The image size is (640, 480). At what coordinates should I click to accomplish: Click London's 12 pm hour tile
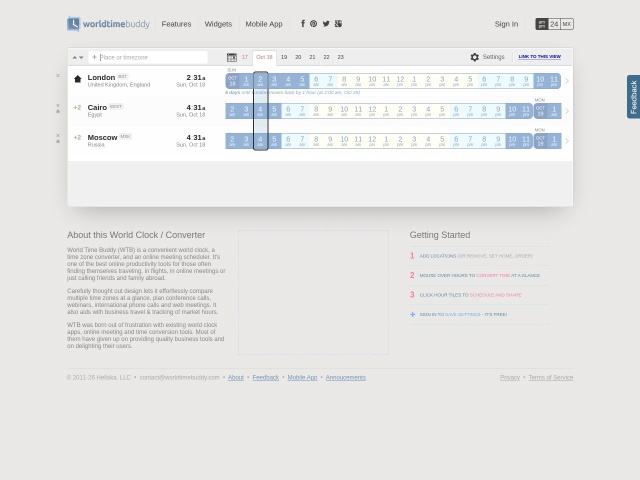pos(400,81)
